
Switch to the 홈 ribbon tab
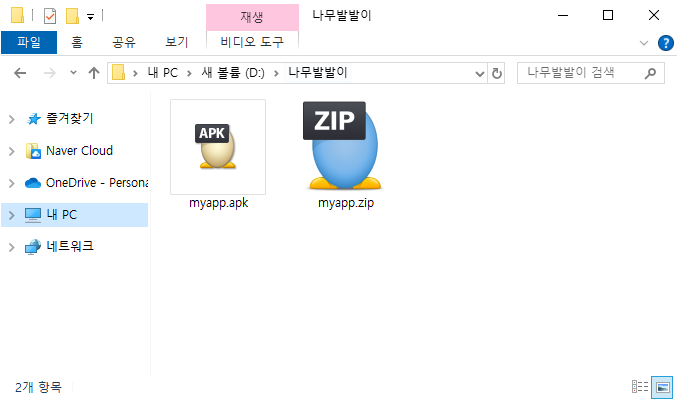click(77, 42)
